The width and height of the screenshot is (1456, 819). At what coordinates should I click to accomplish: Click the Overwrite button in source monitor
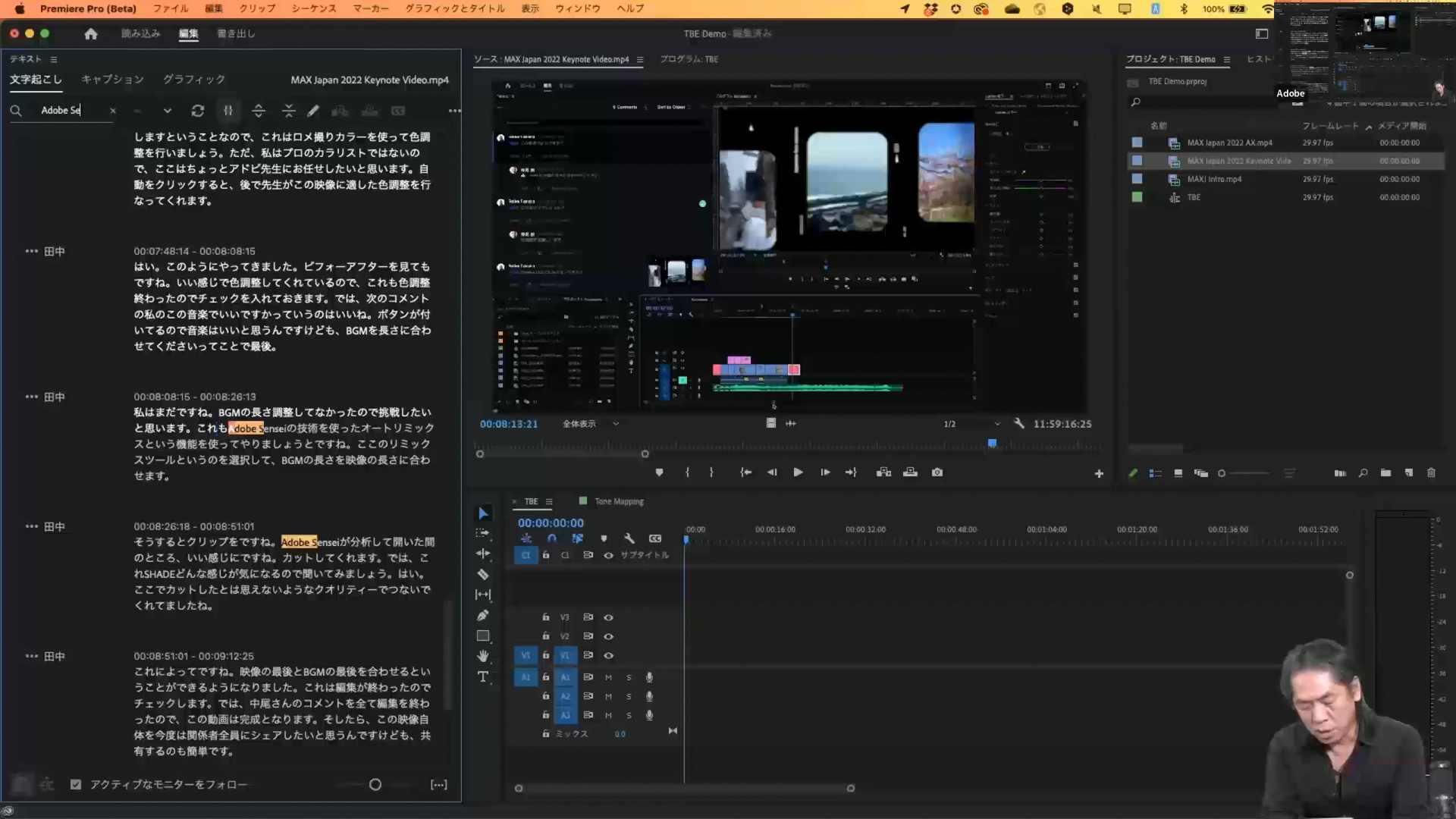911,472
